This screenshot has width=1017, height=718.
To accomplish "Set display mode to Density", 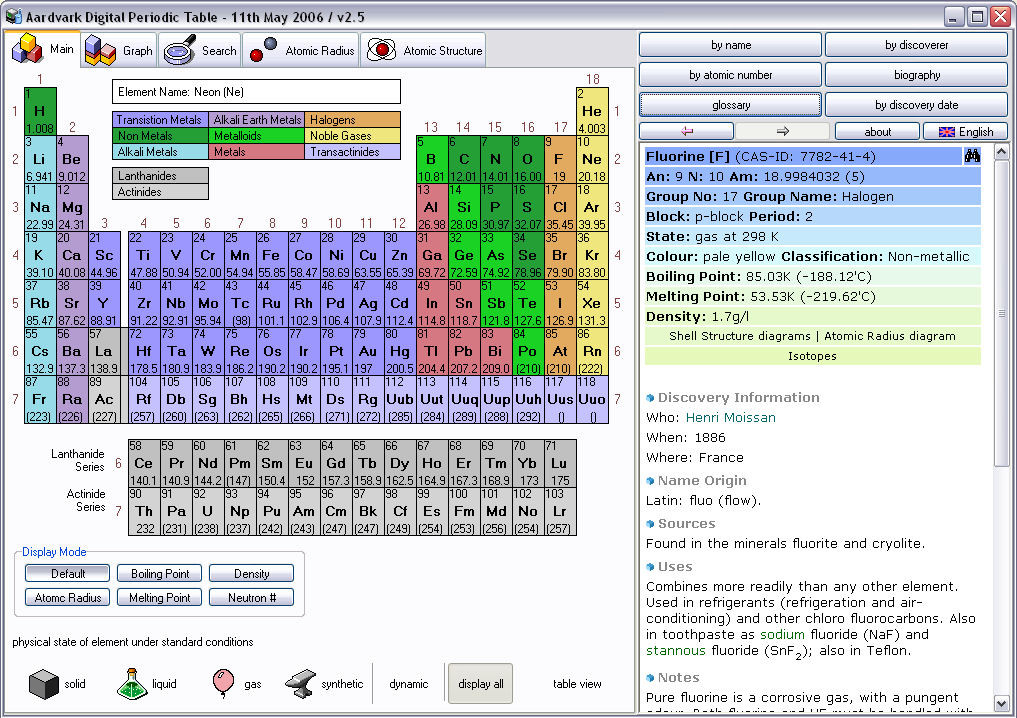I will click(x=251, y=573).
